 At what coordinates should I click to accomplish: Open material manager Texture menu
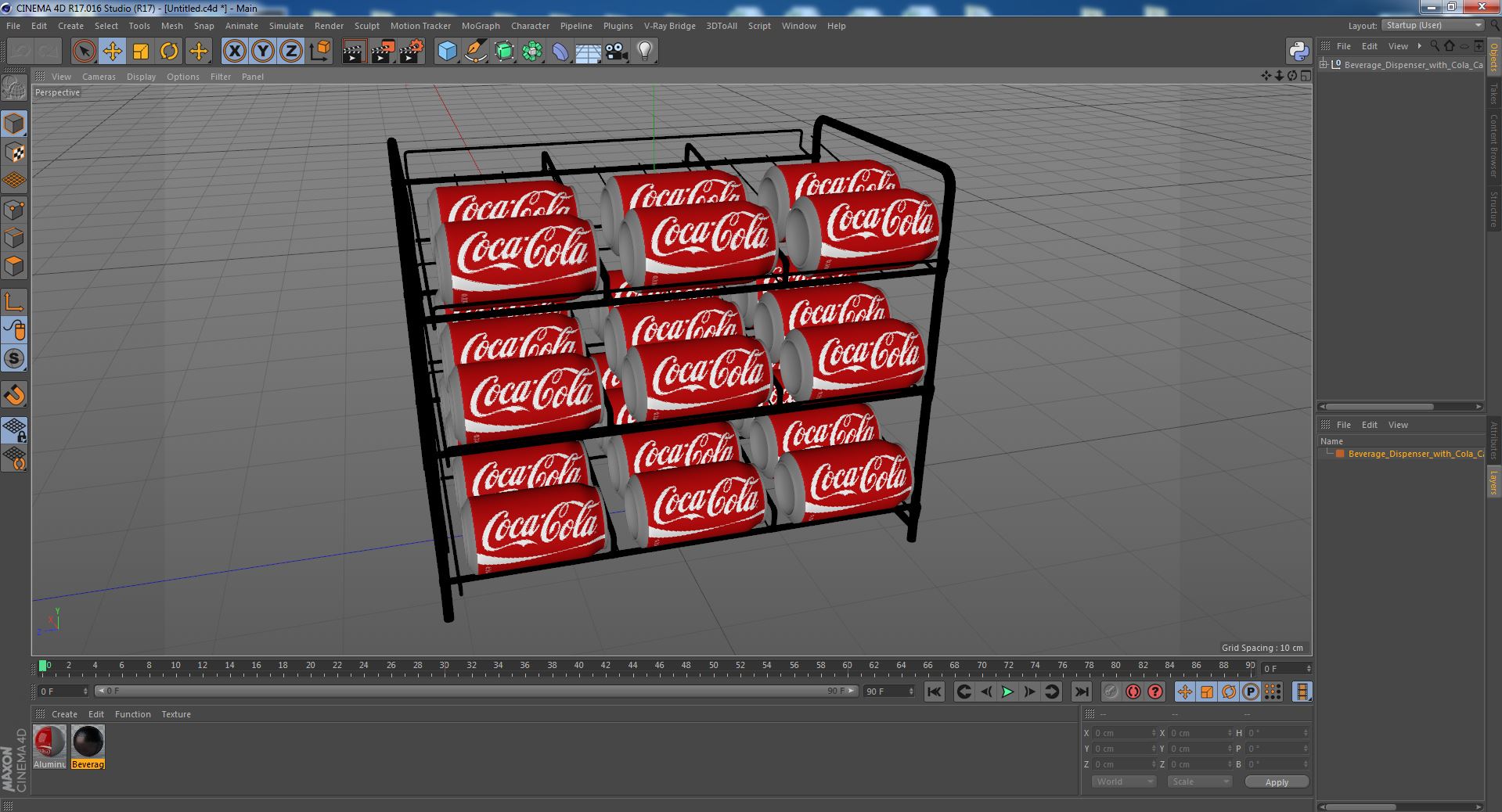pyautogui.click(x=176, y=714)
